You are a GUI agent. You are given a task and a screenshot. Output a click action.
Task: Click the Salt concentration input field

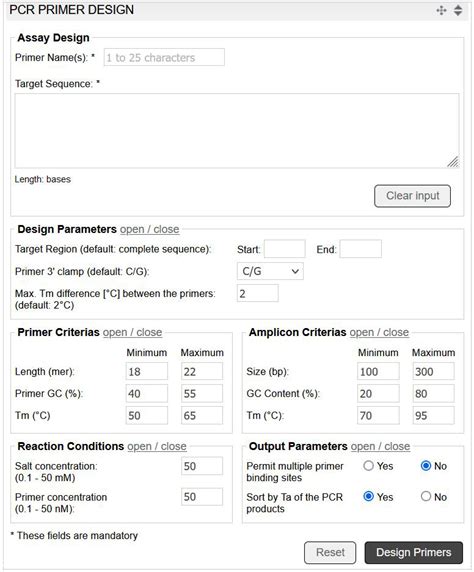pos(202,466)
